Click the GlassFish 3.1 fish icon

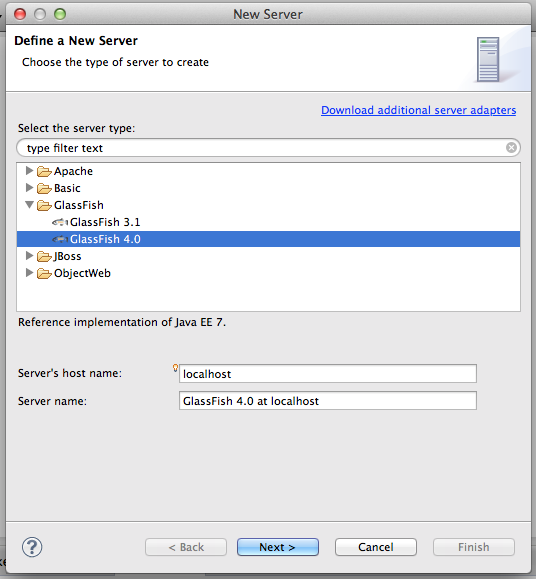(x=60, y=222)
